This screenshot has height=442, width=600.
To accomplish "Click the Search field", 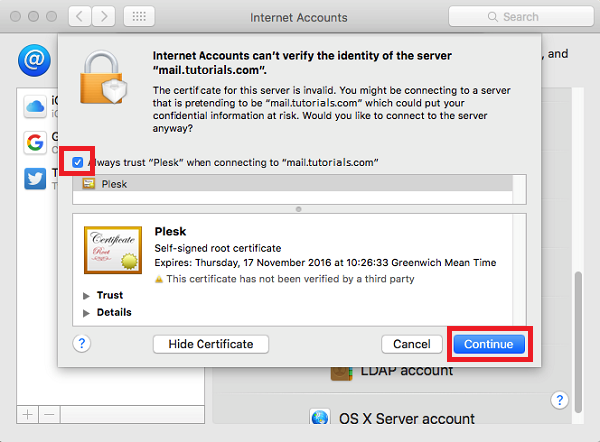I will click(x=521, y=16).
